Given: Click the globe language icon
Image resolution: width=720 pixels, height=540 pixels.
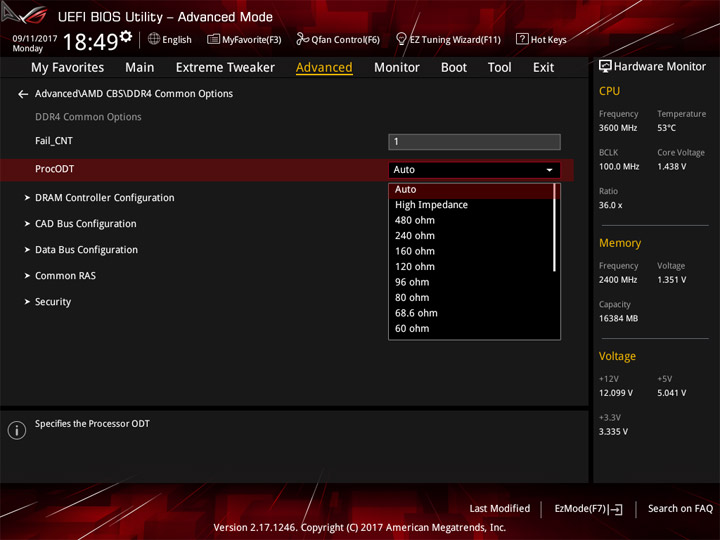Looking at the screenshot, I should [154, 39].
